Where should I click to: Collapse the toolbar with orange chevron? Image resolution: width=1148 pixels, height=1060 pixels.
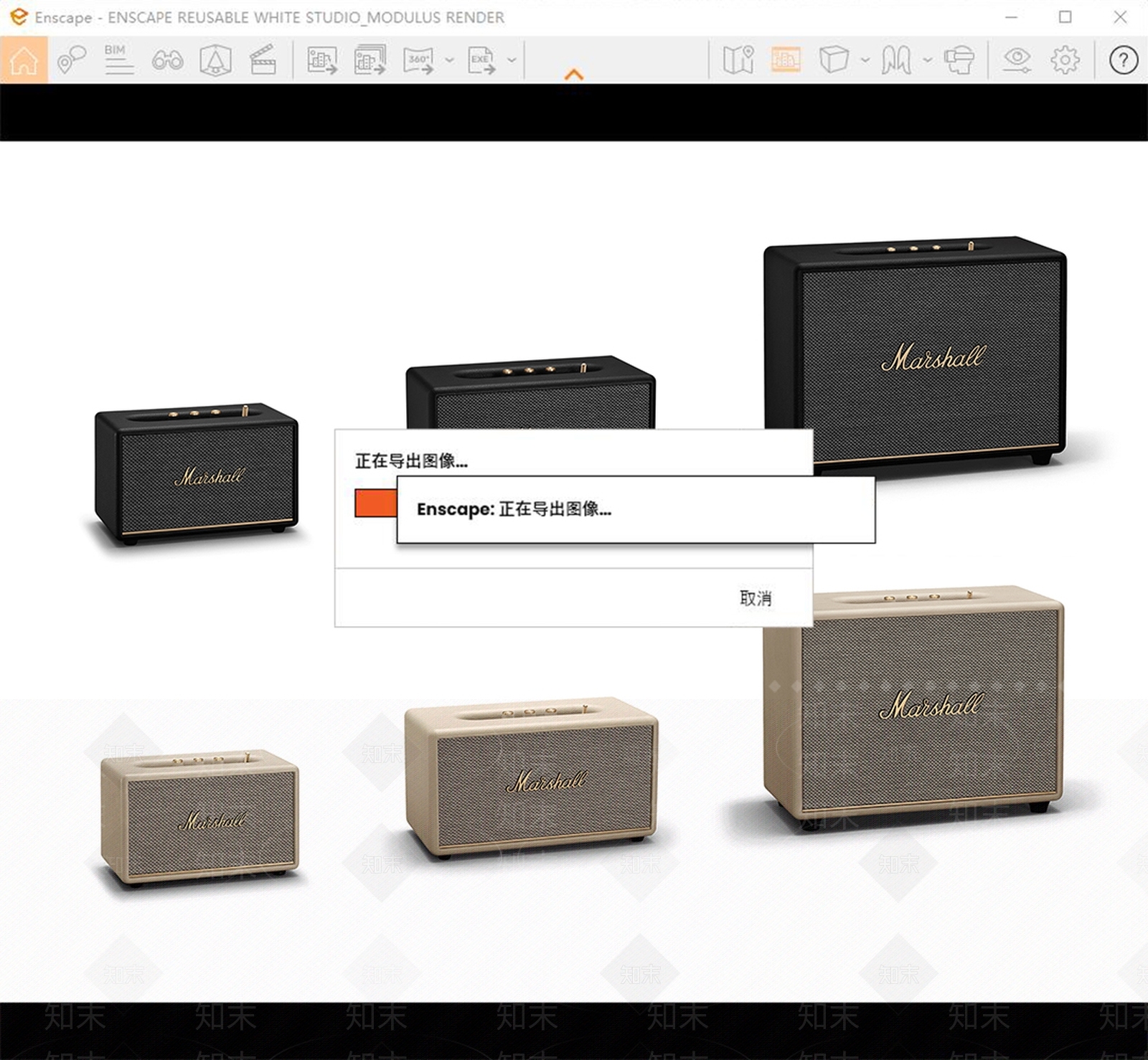574,74
